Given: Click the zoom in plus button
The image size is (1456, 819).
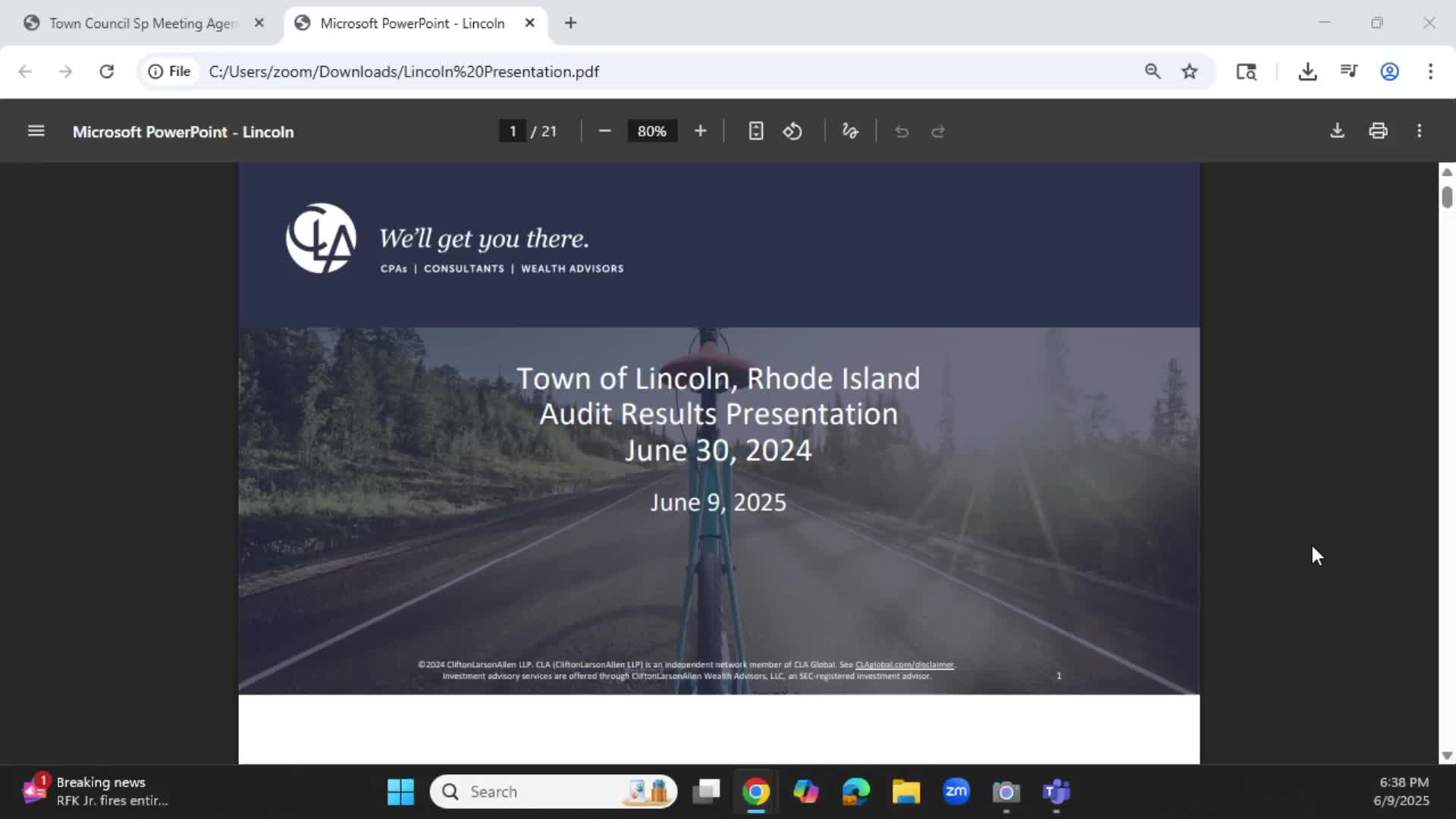Looking at the screenshot, I should (x=700, y=131).
